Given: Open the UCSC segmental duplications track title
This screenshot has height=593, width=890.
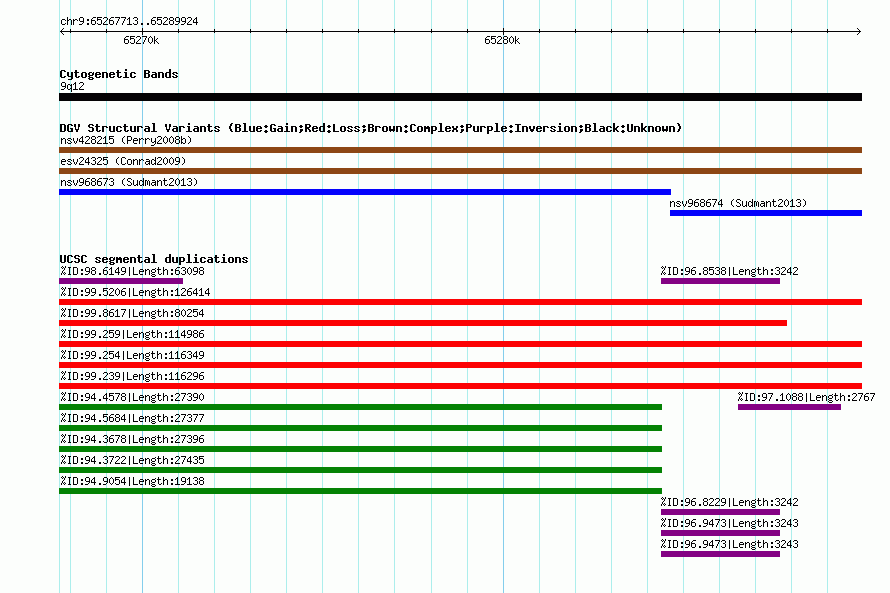Looking at the screenshot, I should tap(154, 259).
